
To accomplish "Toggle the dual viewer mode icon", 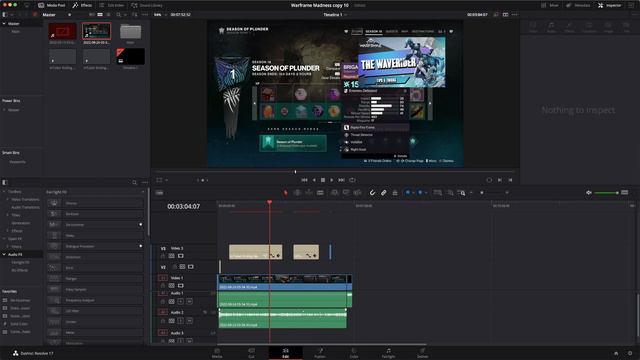I will click(505, 15).
